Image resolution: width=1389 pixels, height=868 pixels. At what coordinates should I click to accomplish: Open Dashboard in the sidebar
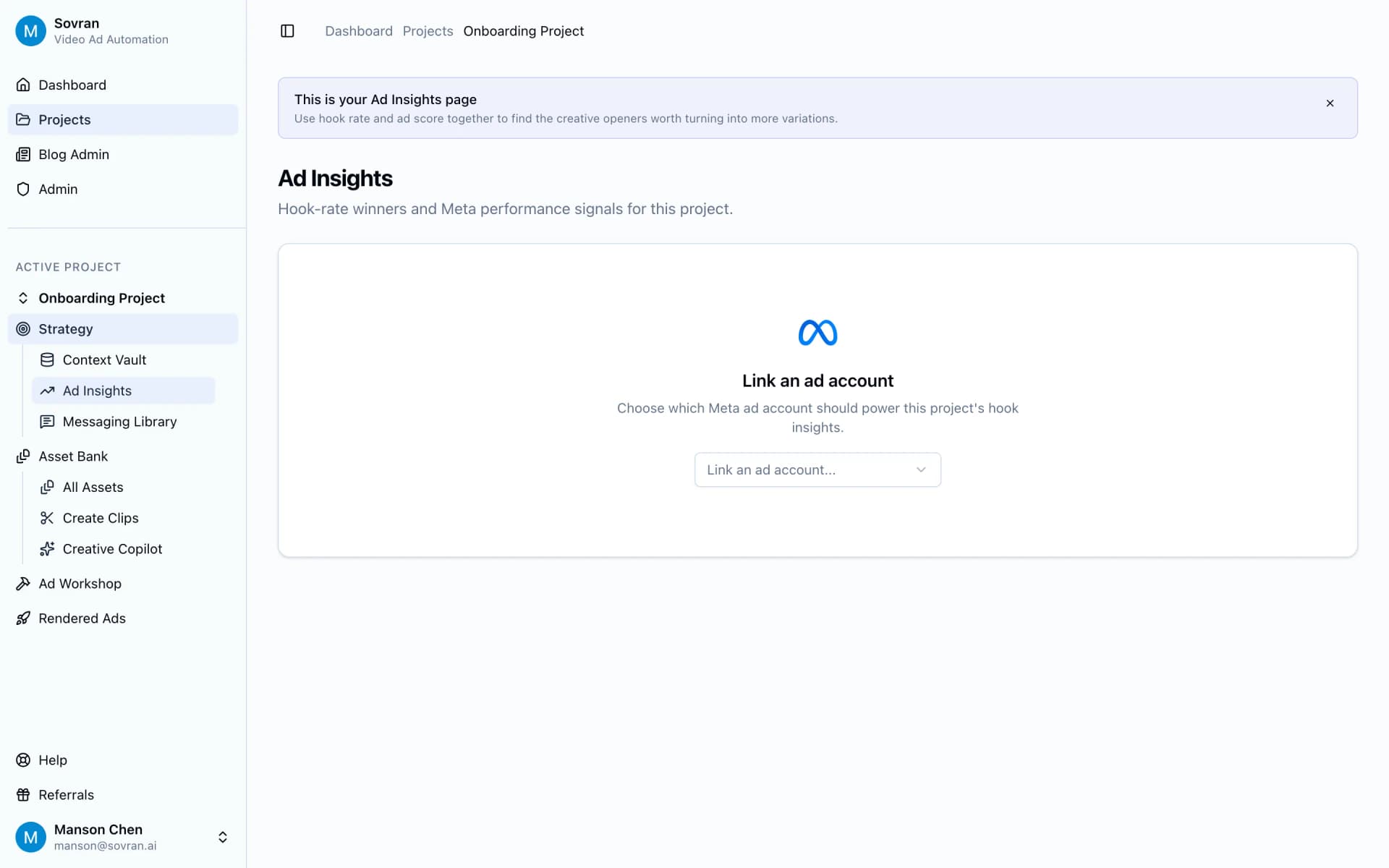pyautogui.click(x=123, y=85)
